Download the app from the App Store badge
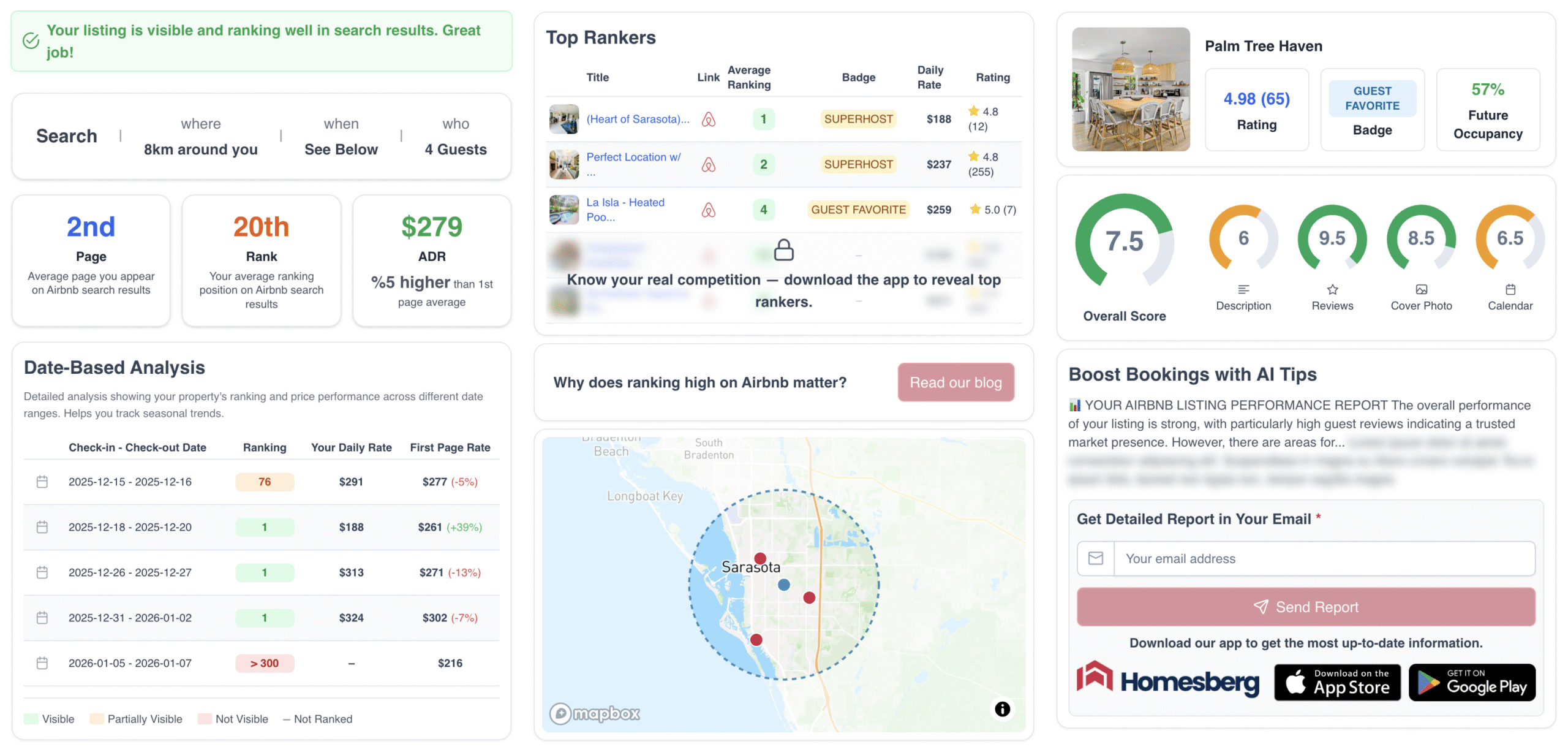Image resolution: width=1568 pixels, height=755 pixels. coord(1337,682)
